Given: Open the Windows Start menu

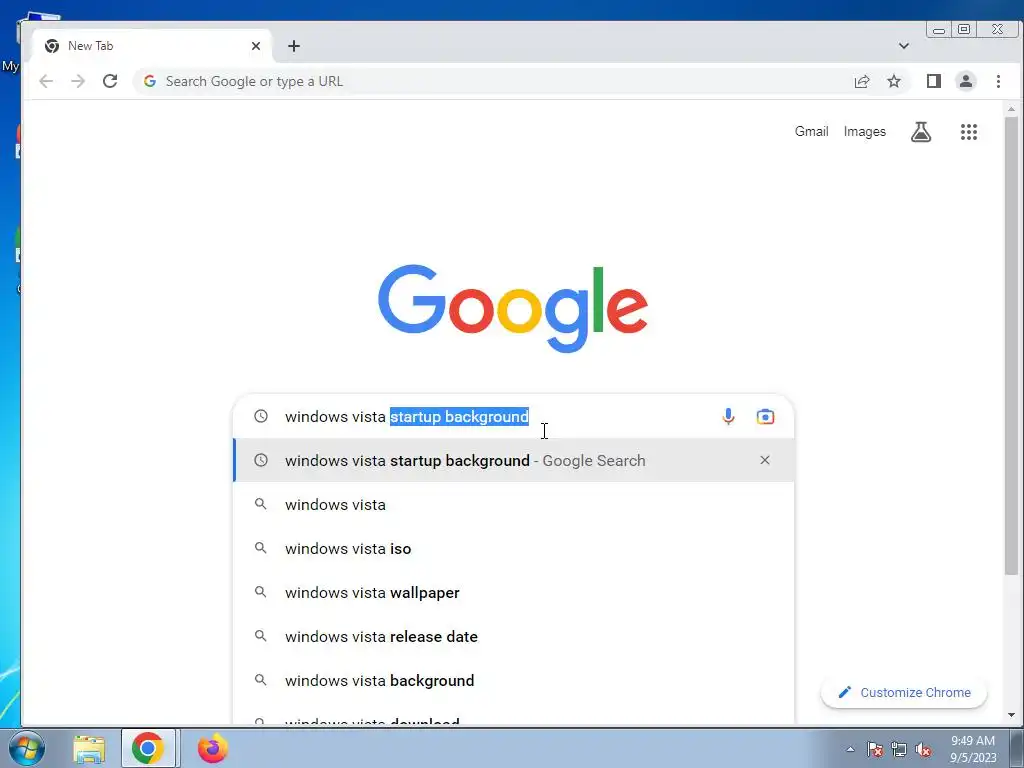Looking at the screenshot, I should pos(27,748).
